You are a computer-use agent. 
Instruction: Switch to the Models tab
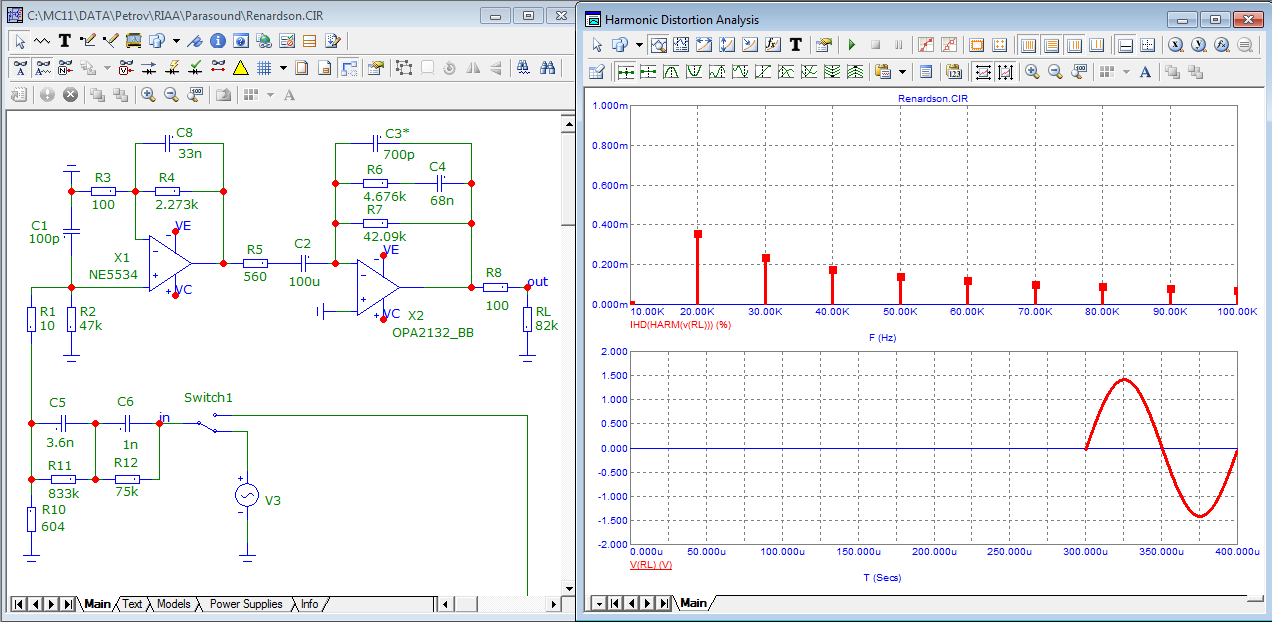173,604
